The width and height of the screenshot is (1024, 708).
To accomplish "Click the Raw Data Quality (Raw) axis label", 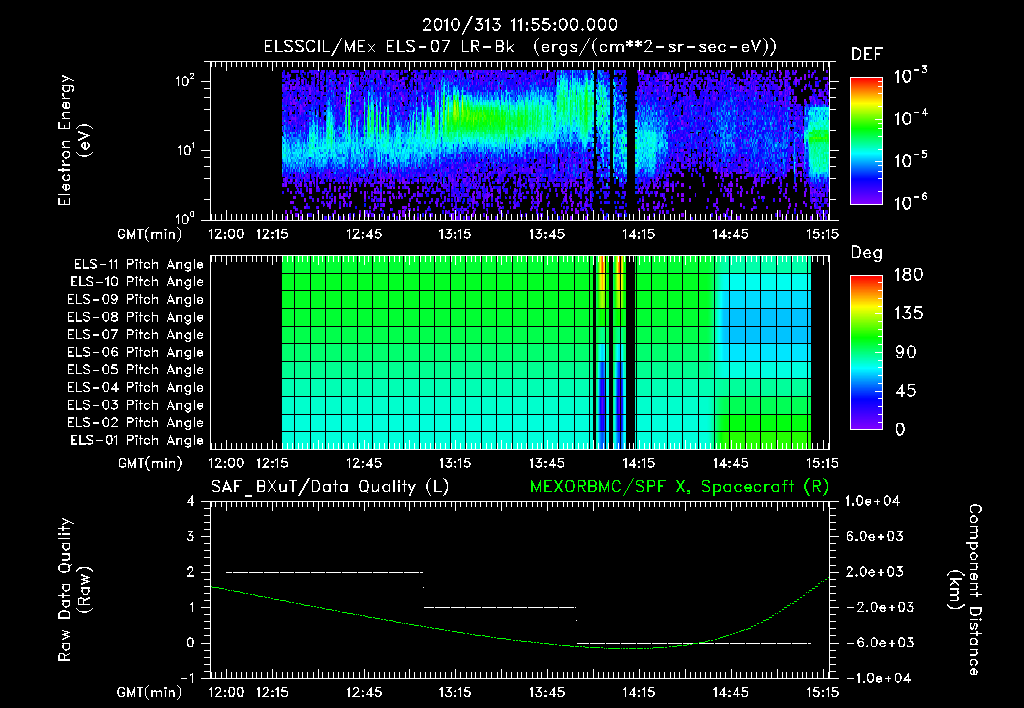I will [74, 589].
